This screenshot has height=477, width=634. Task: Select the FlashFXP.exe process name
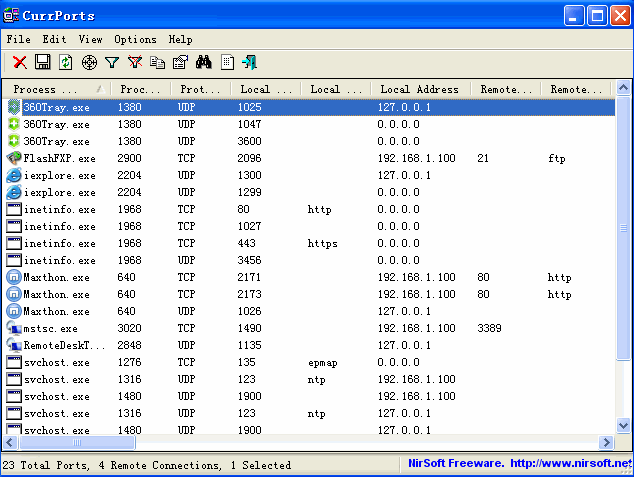(59, 158)
